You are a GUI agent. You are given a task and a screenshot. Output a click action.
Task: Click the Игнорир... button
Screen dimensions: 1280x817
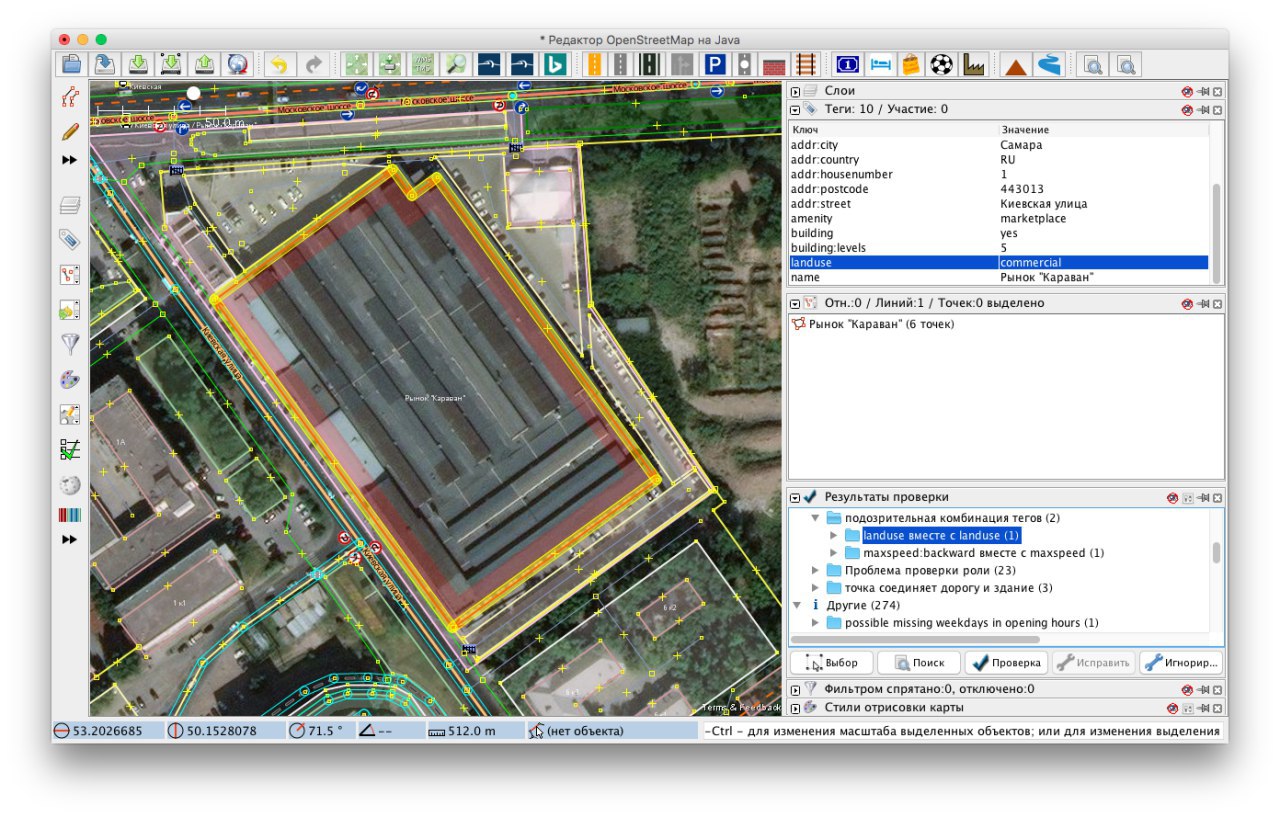pyautogui.click(x=1181, y=663)
